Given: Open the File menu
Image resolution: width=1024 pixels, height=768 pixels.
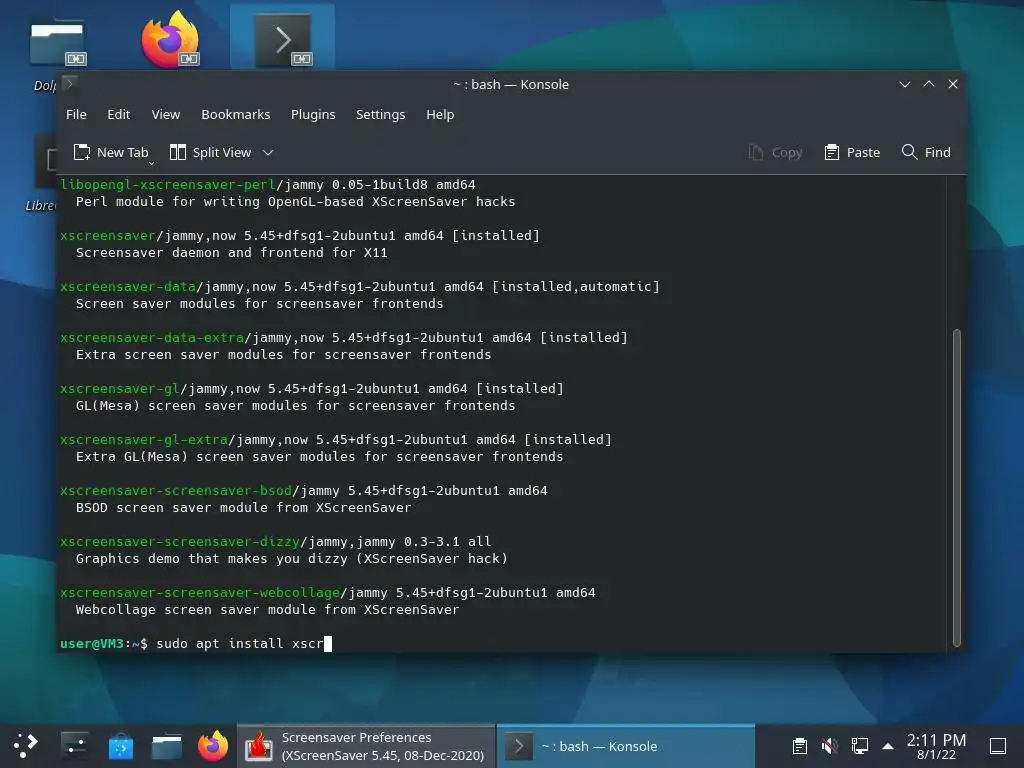Looking at the screenshot, I should point(76,114).
